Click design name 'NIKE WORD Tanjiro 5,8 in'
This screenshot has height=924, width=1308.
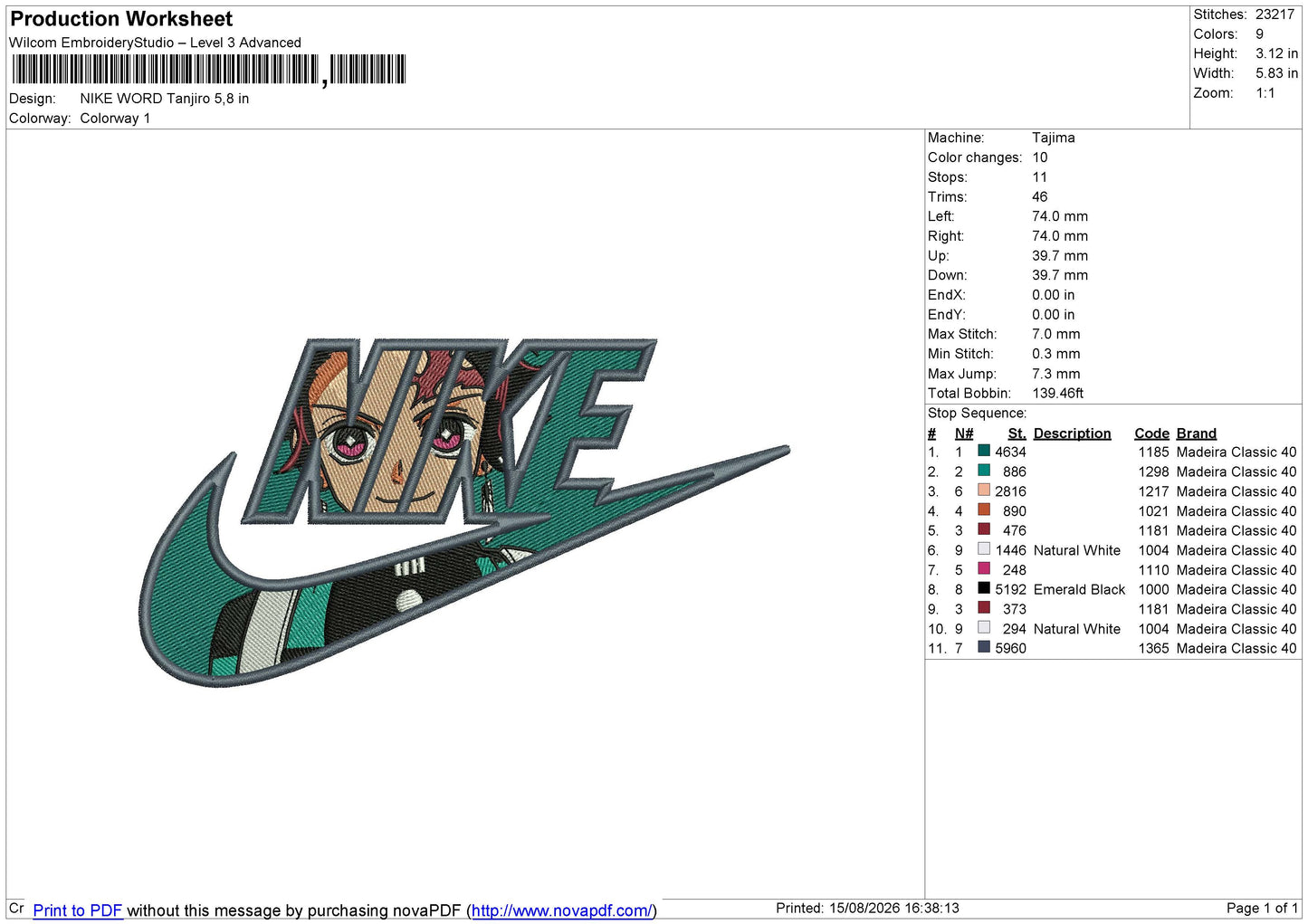click(x=165, y=99)
